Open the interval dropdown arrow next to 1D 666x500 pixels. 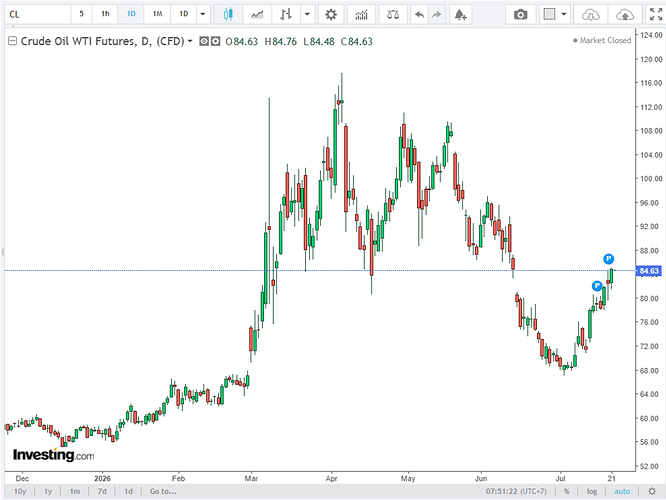click(203, 14)
